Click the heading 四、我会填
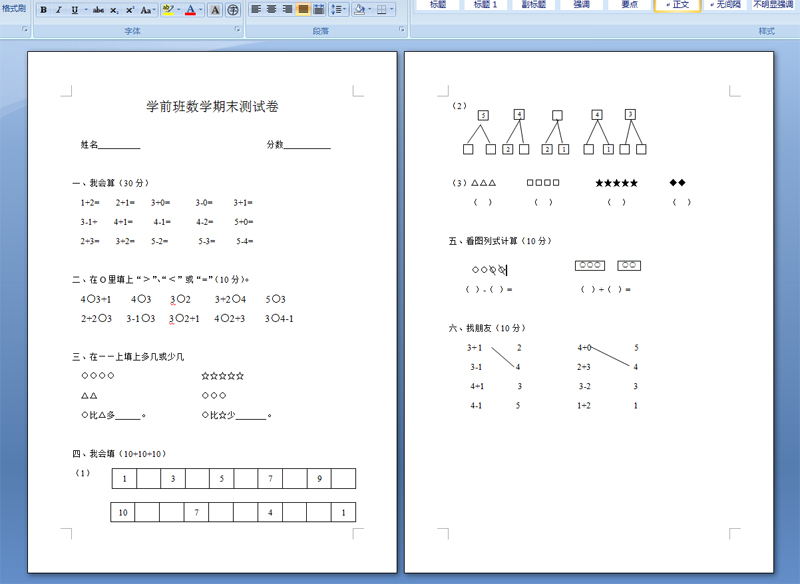 click(x=119, y=453)
